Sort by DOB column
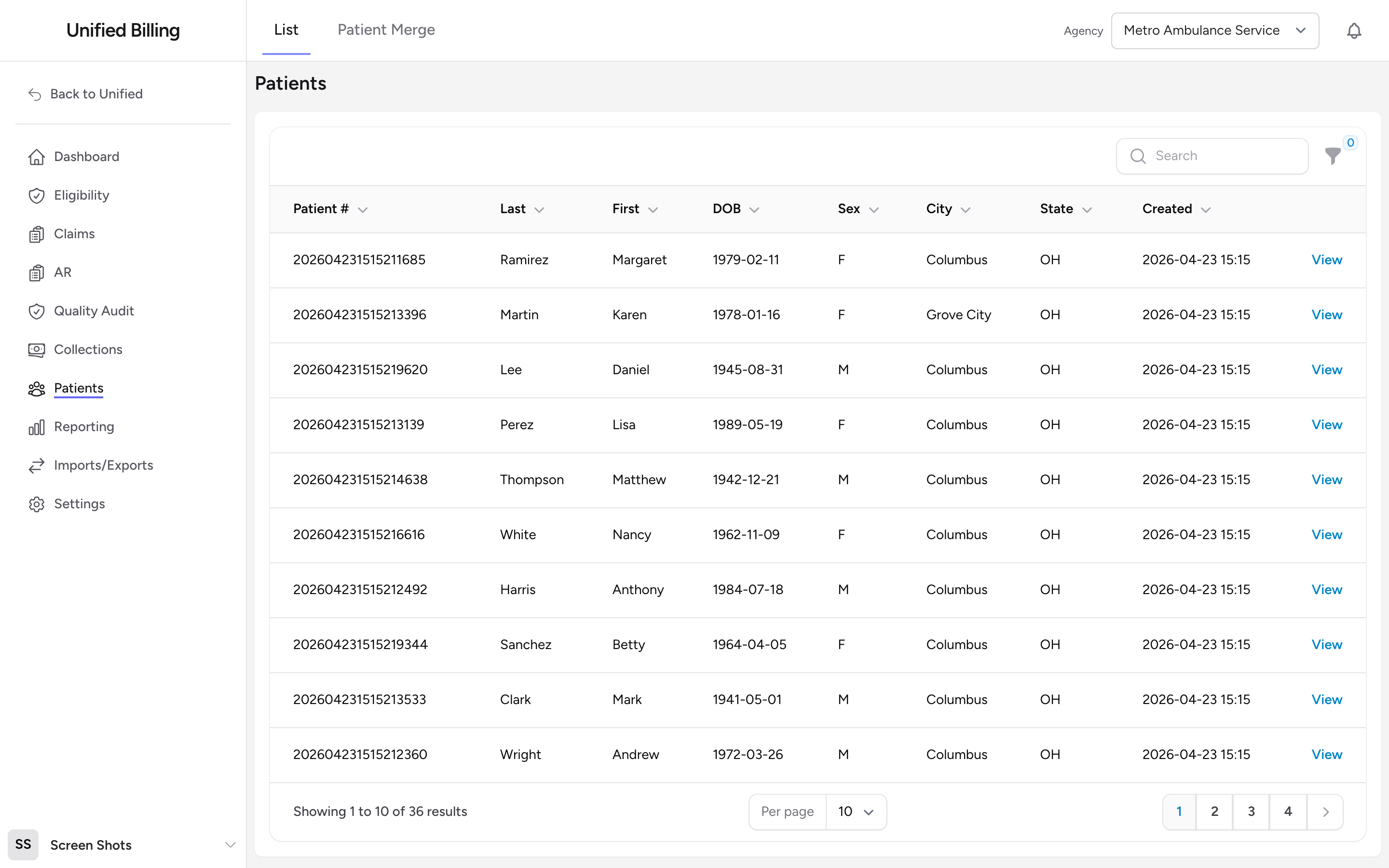The image size is (1389, 868). click(x=736, y=209)
